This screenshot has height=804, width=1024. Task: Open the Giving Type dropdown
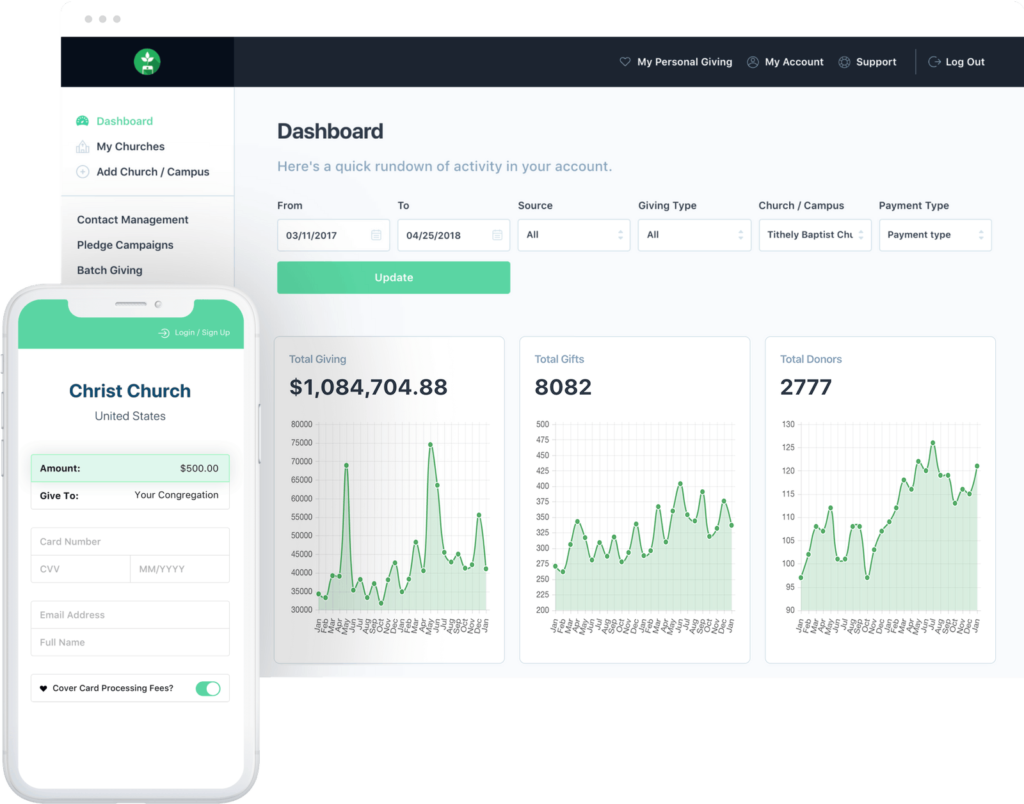coord(694,235)
